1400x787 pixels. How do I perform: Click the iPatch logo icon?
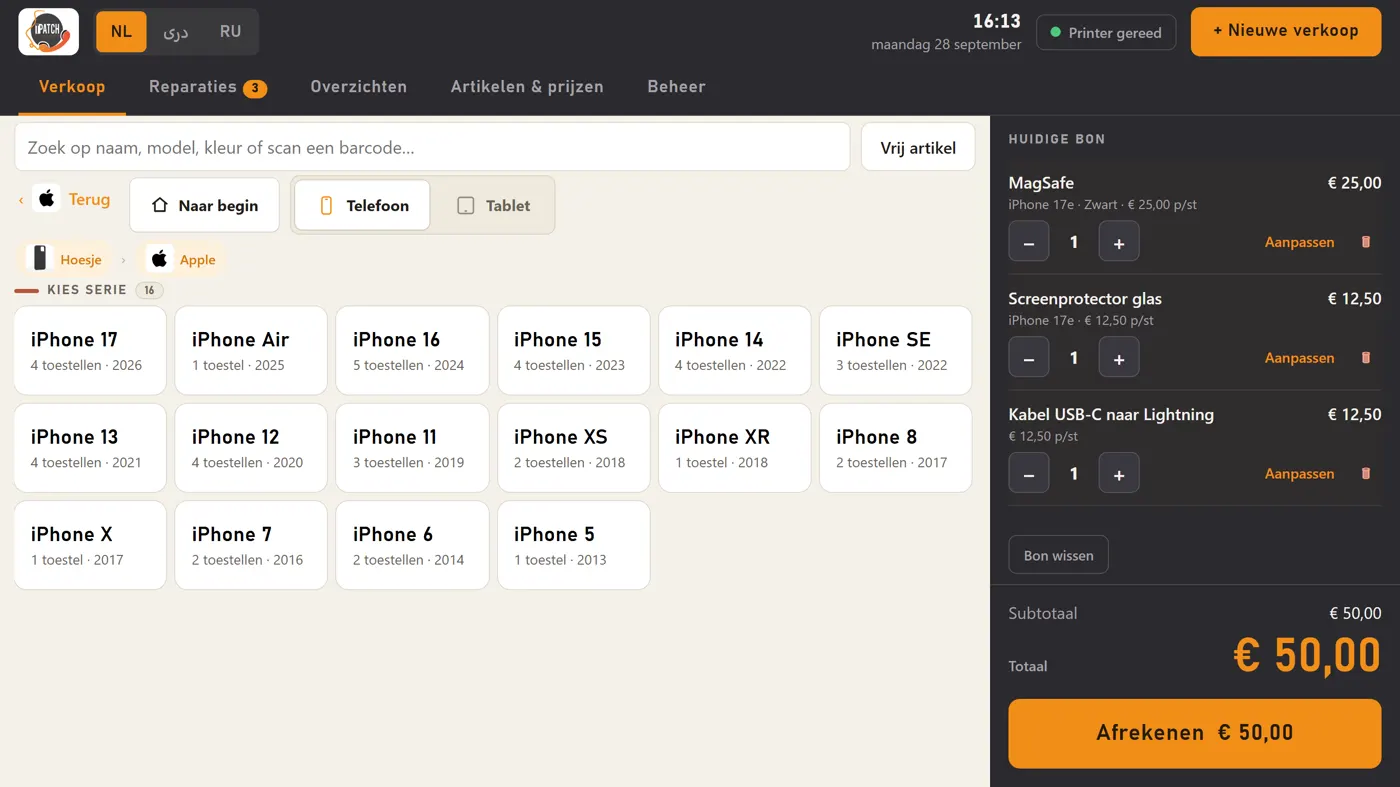pos(48,32)
